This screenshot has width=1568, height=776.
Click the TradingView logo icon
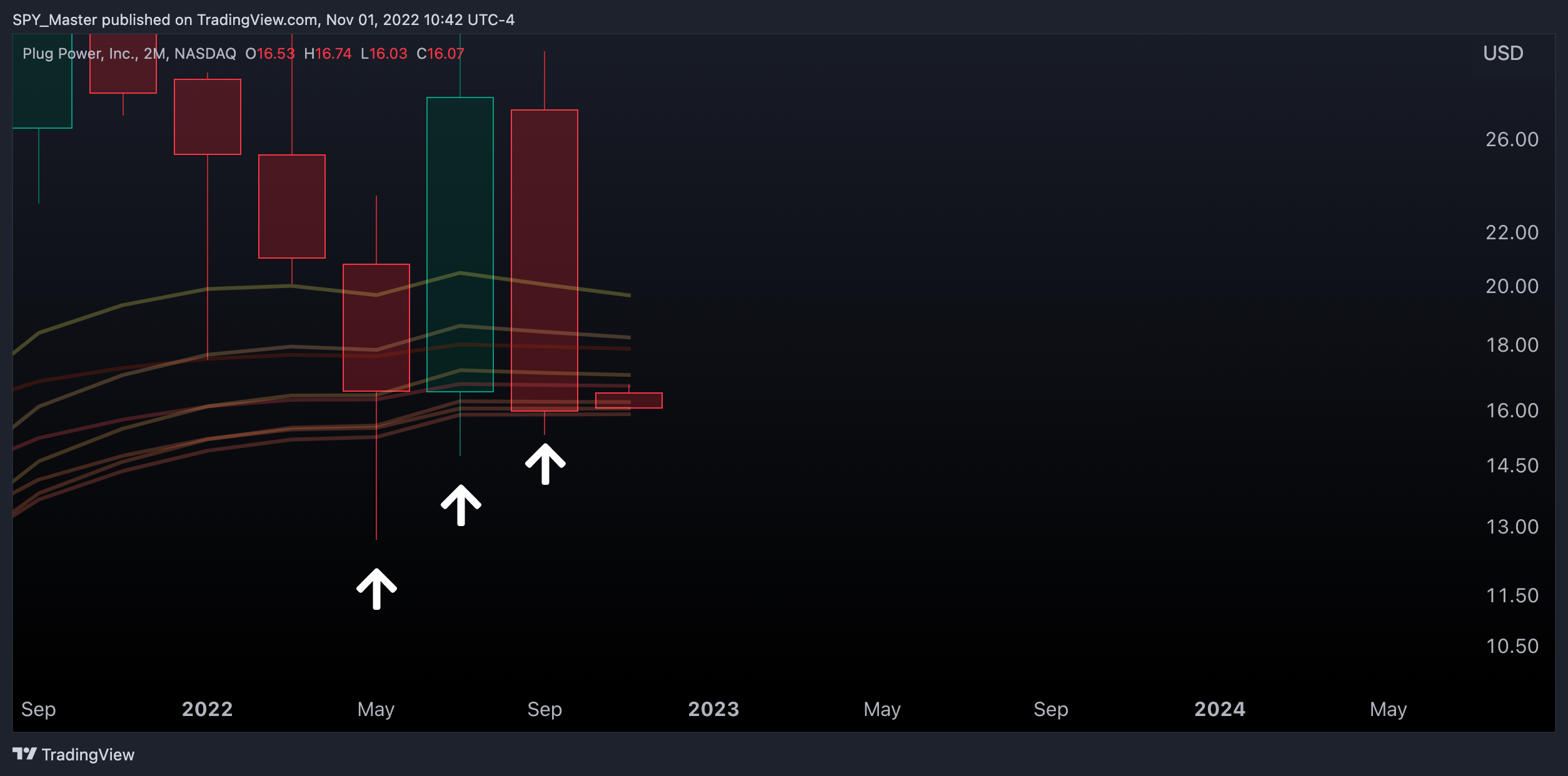[x=25, y=754]
